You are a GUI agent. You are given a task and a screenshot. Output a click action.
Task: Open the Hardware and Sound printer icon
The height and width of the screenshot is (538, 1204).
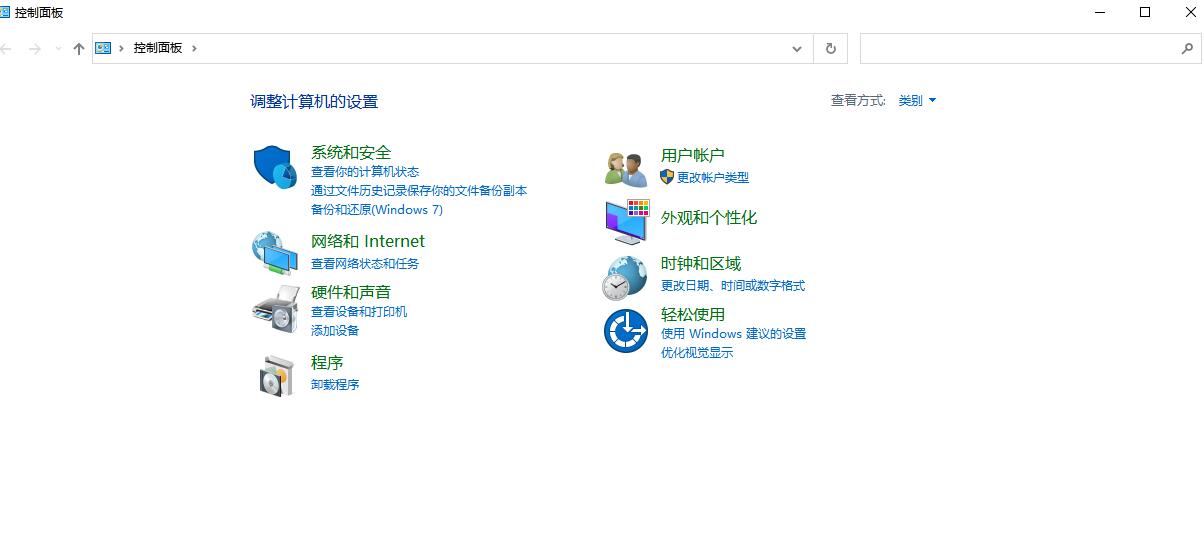[275, 308]
